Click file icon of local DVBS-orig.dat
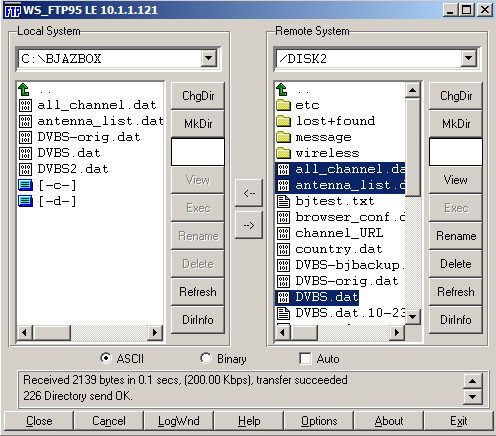This screenshot has height=436, width=496. (x=25, y=137)
